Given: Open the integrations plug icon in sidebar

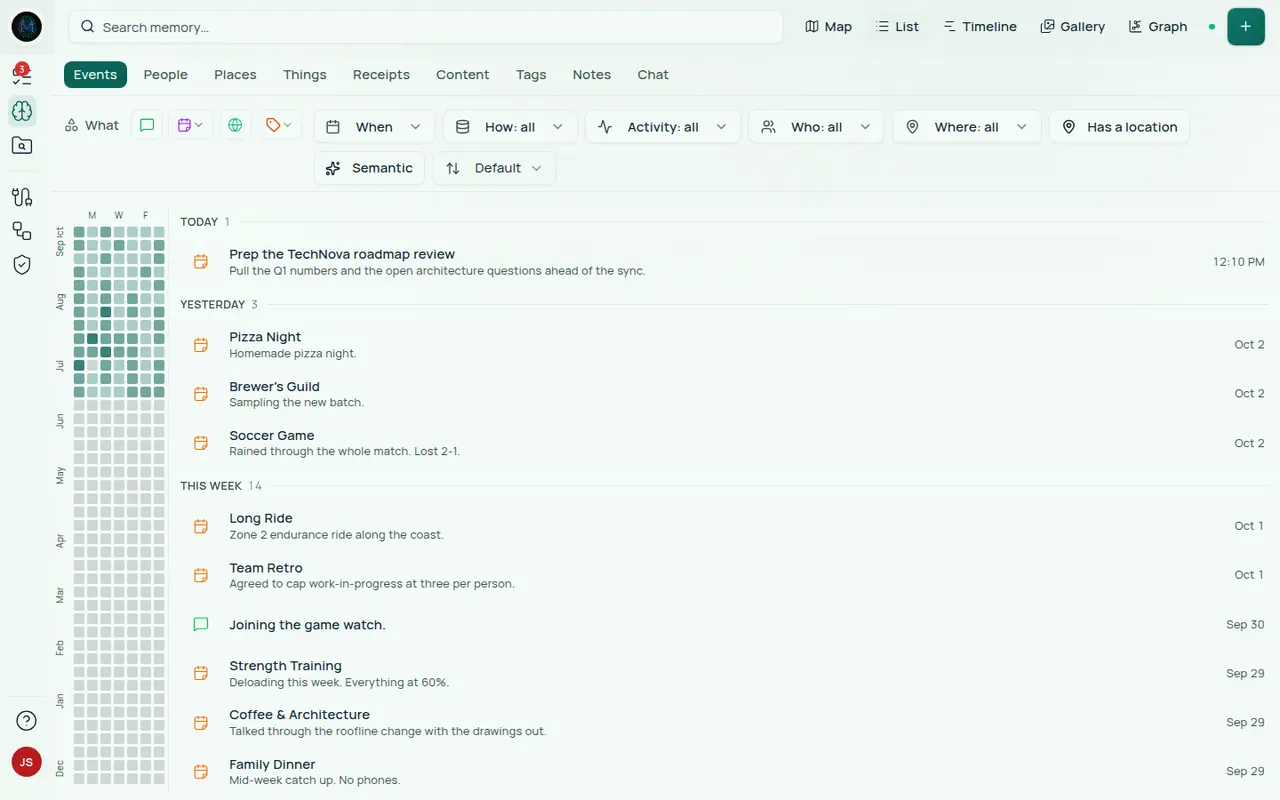Looking at the screenshot, I should tap(22, 197).
